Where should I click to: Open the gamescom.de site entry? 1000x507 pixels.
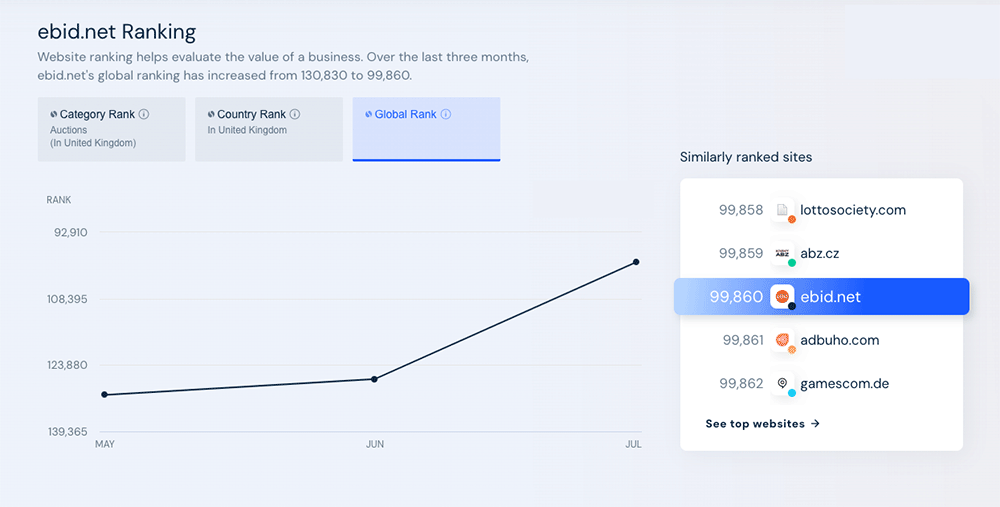tap(844, 383)
